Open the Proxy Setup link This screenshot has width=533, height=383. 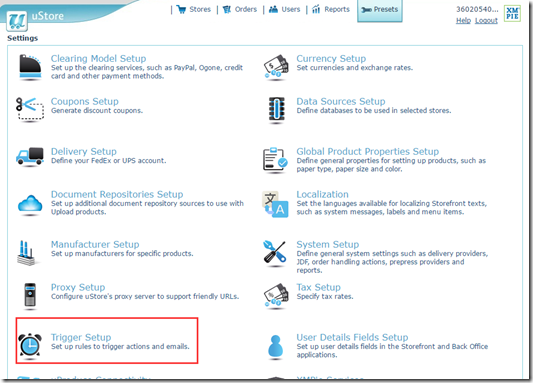click(78, 287)
